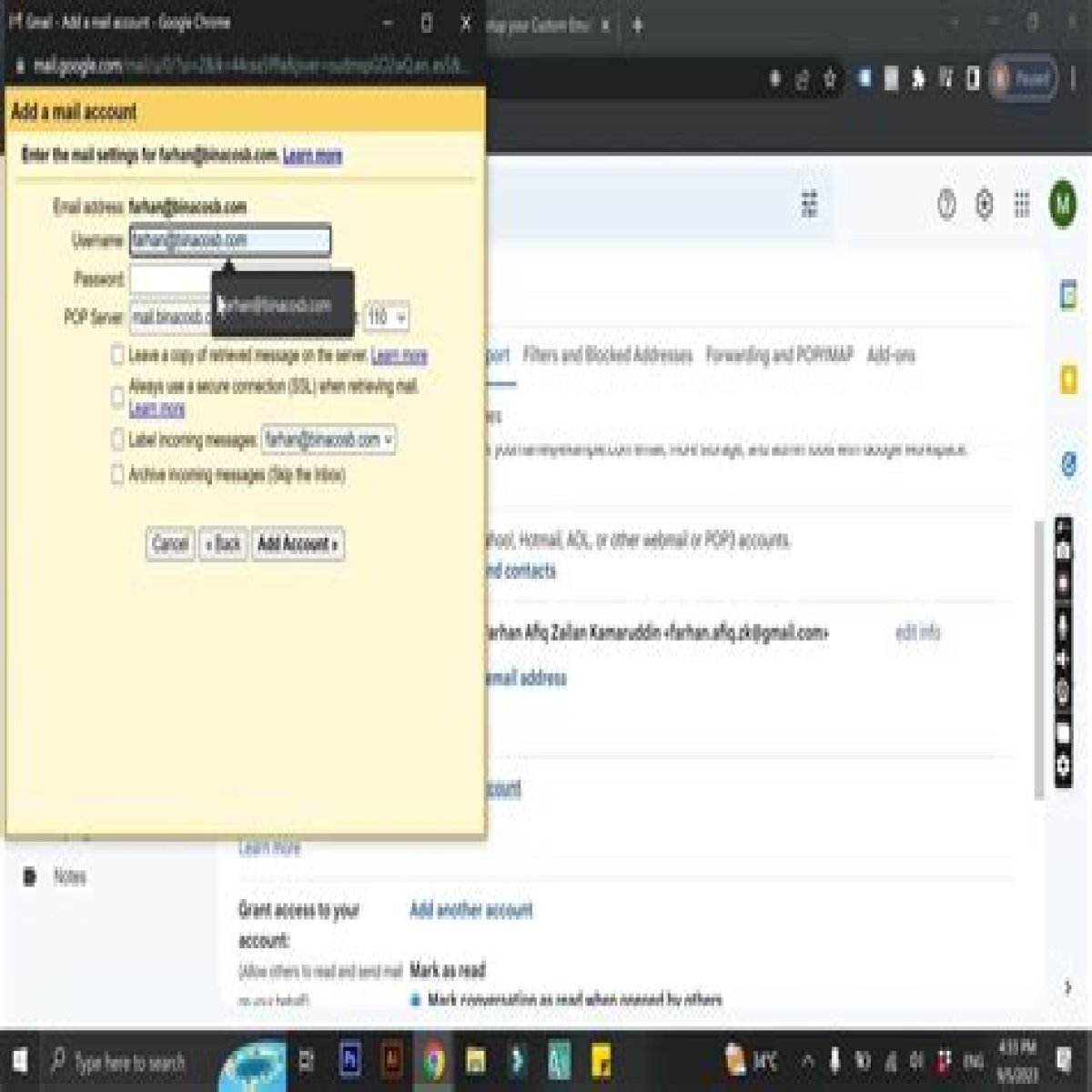
Task: Click popup window address bar URL
Action: click(250, 66)
